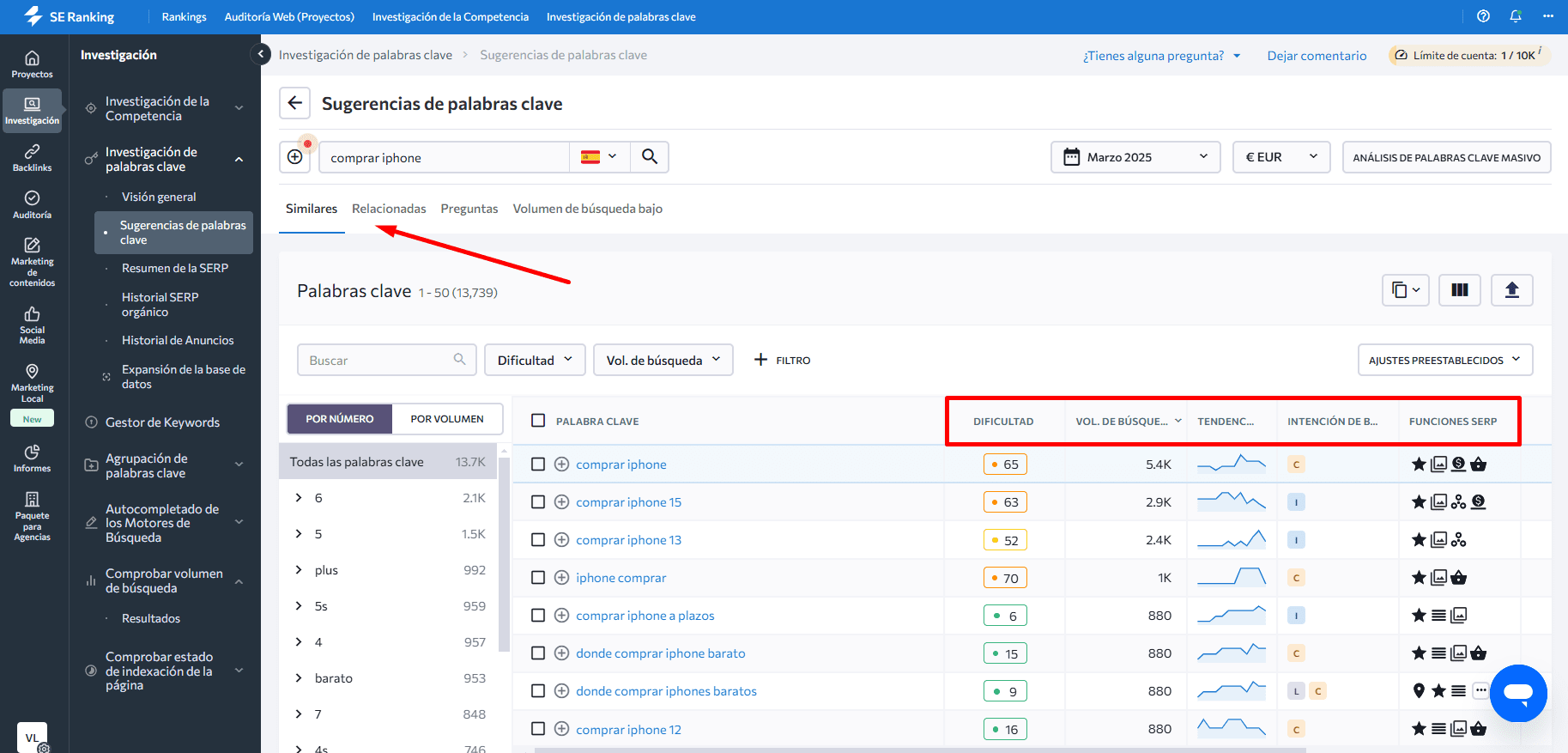Click the add-keyword plus icon by search field
Image resolution: width=1568 pixels, height=753 pixels.
click(295, 157)
